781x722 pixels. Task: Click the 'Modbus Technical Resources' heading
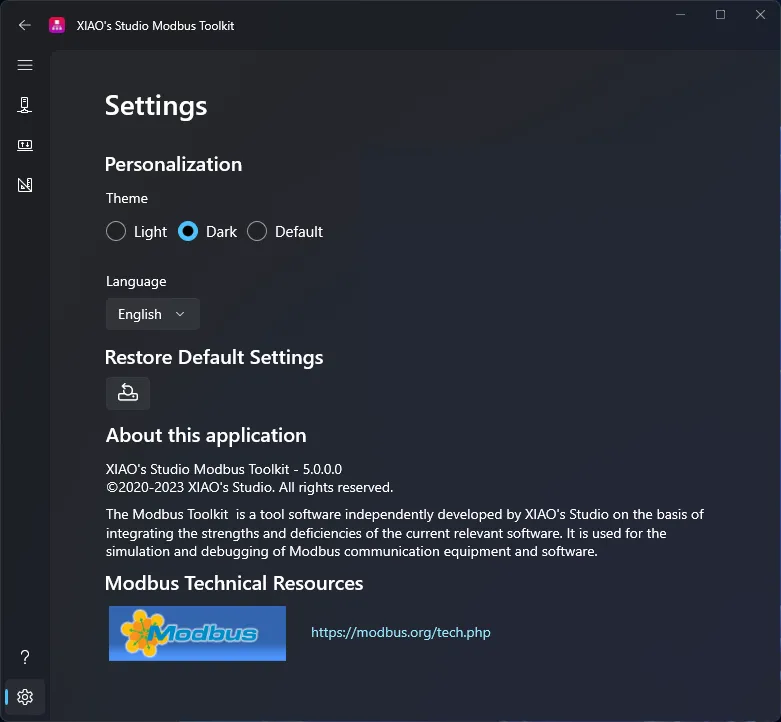click(234, 583)
